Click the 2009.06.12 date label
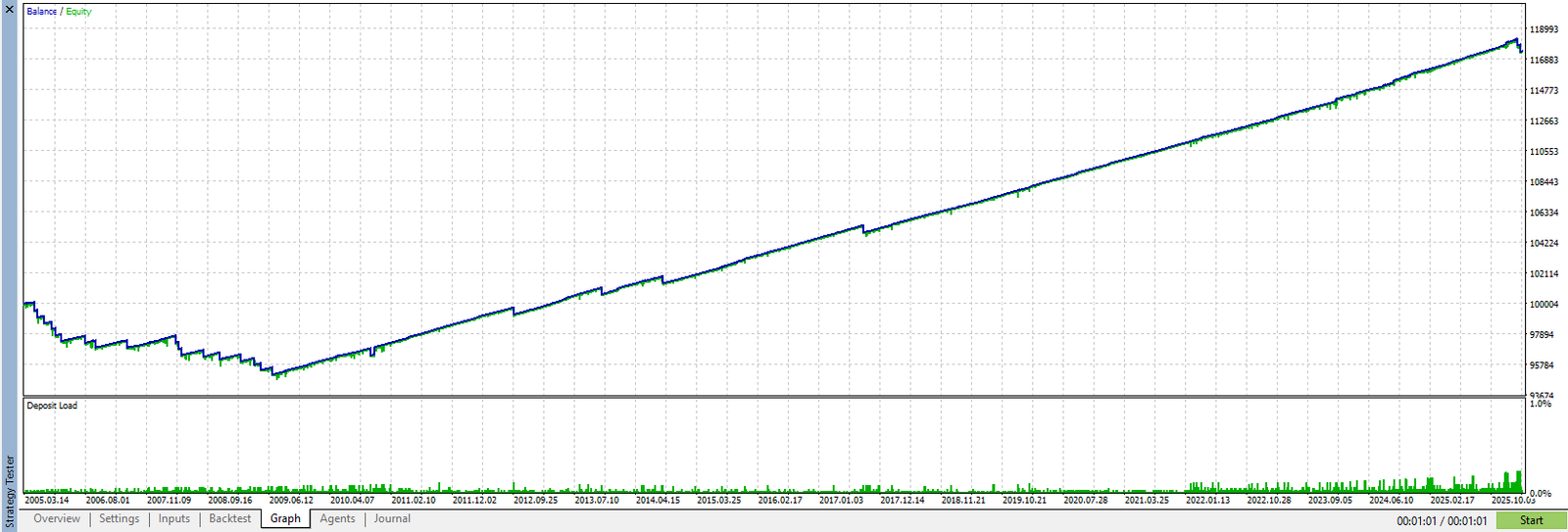 click(291, 501)
